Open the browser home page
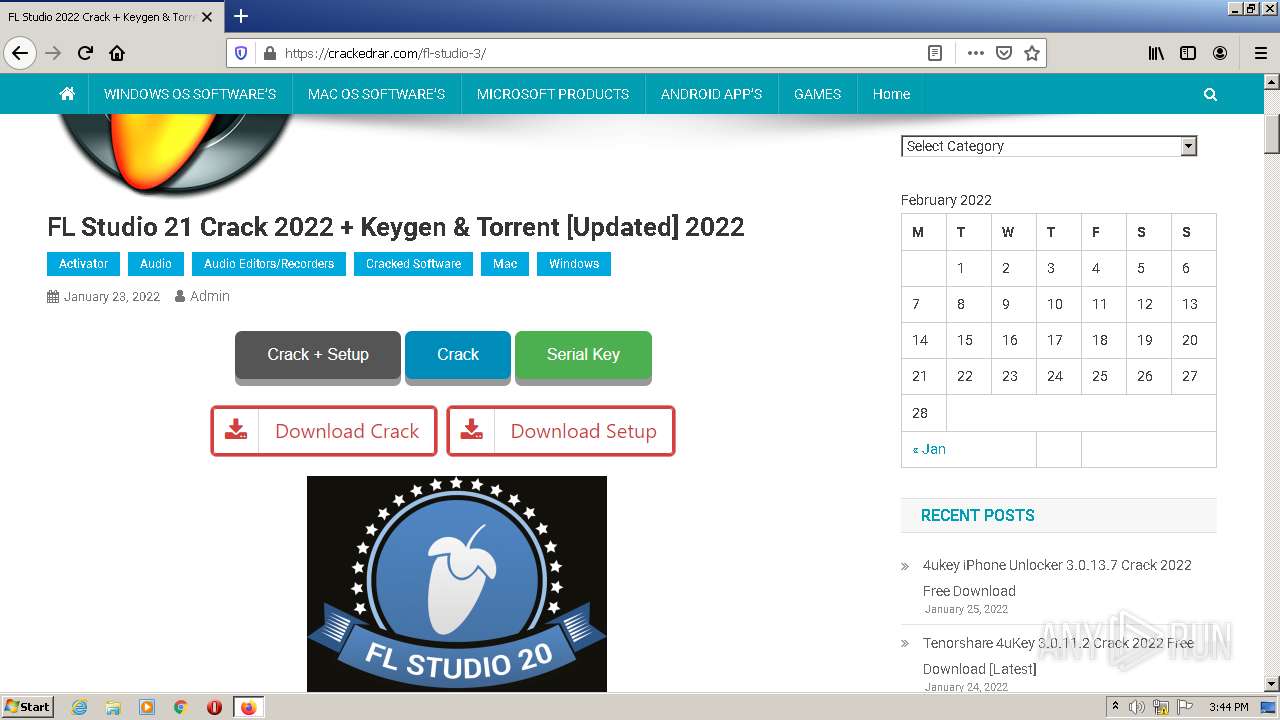 click(117, 53)
